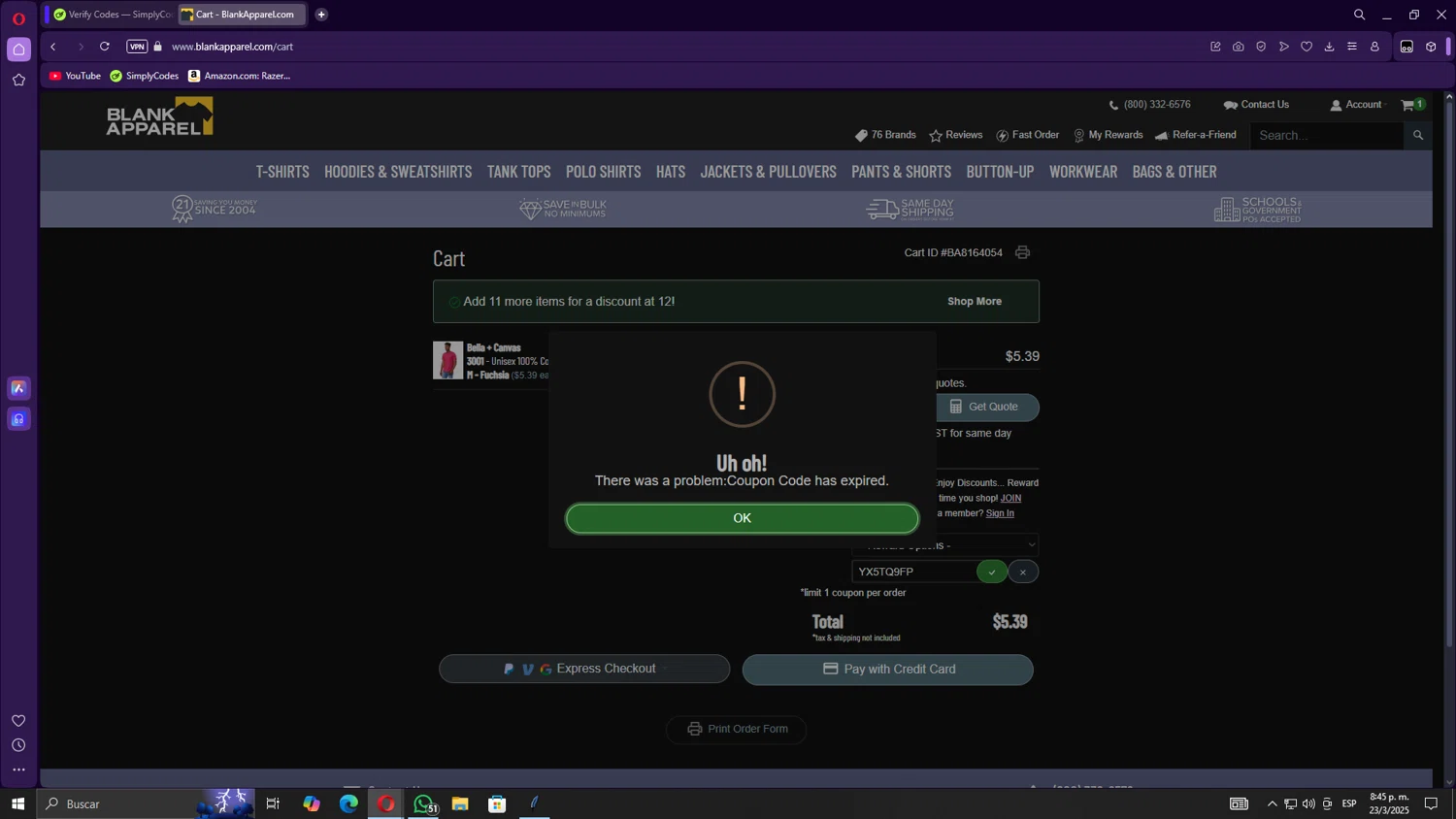Open Fast Order page

coord(1028,135)
